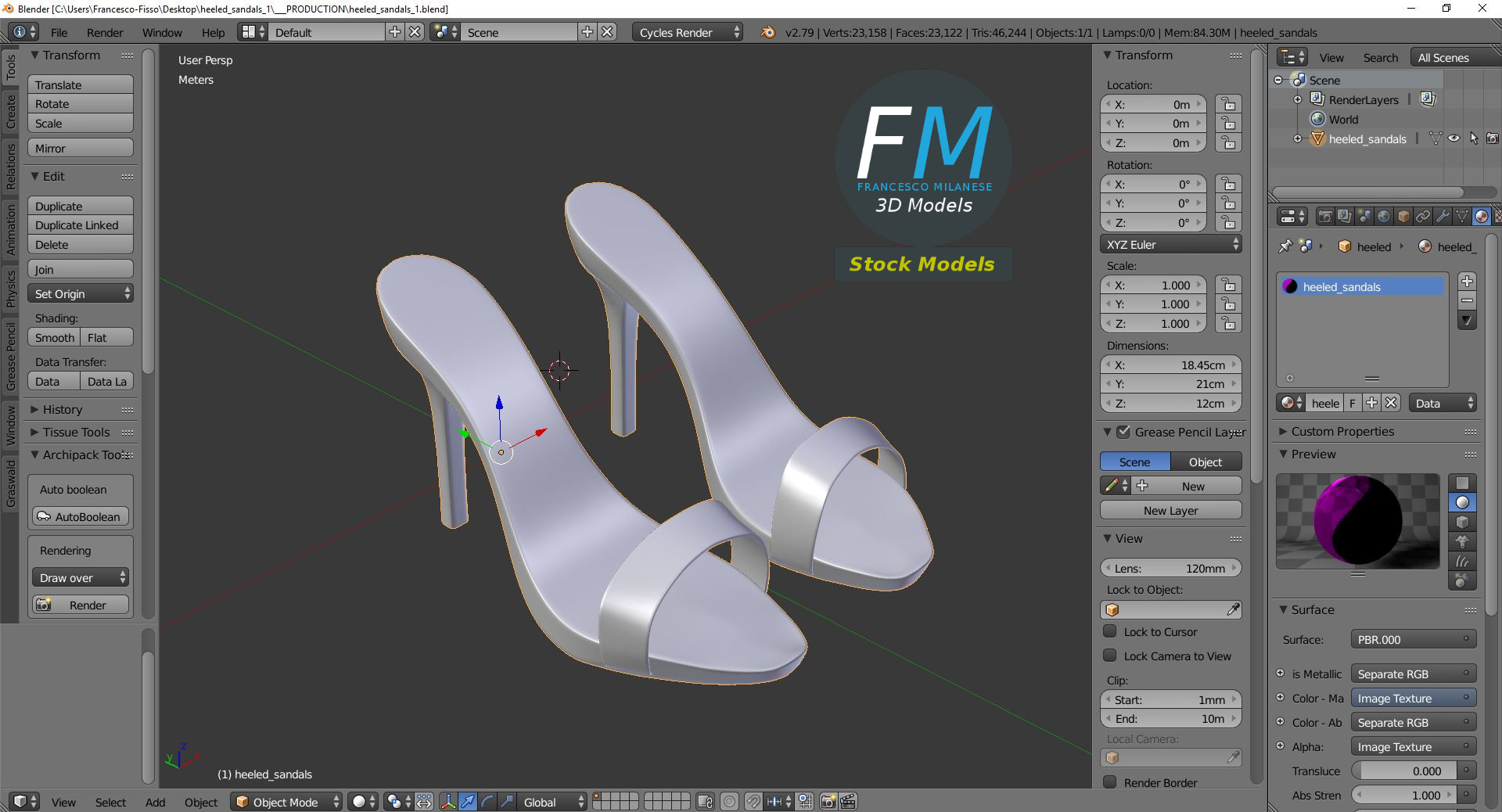Viewport: 1502px width, 812px height.
Task: Toggle Grease Pencil Layers checkbox
Action: 1123,432
